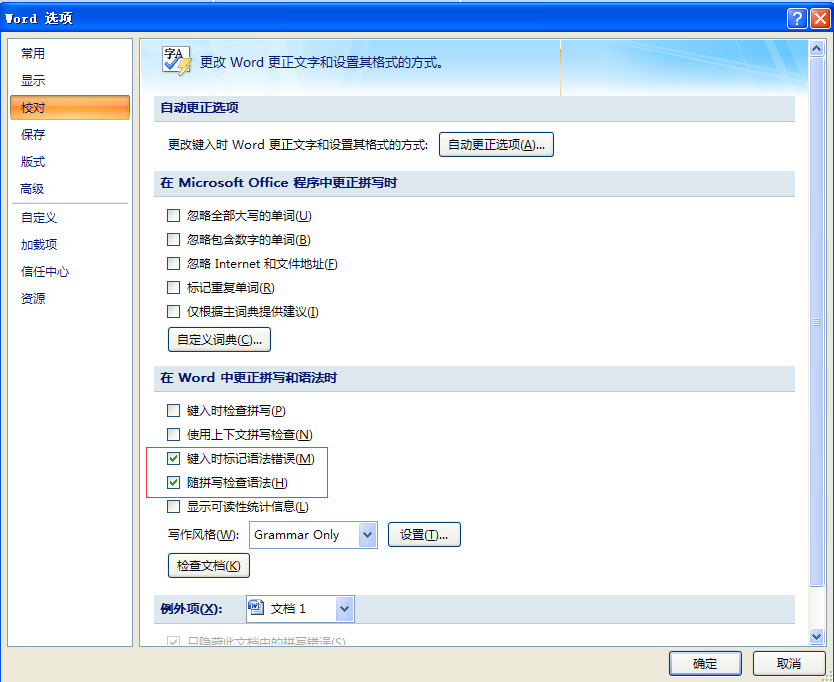Expand the 写作风格 Grammar Only dropdown
This screenshot has width=834, height=682.
(x=368, y=535)
